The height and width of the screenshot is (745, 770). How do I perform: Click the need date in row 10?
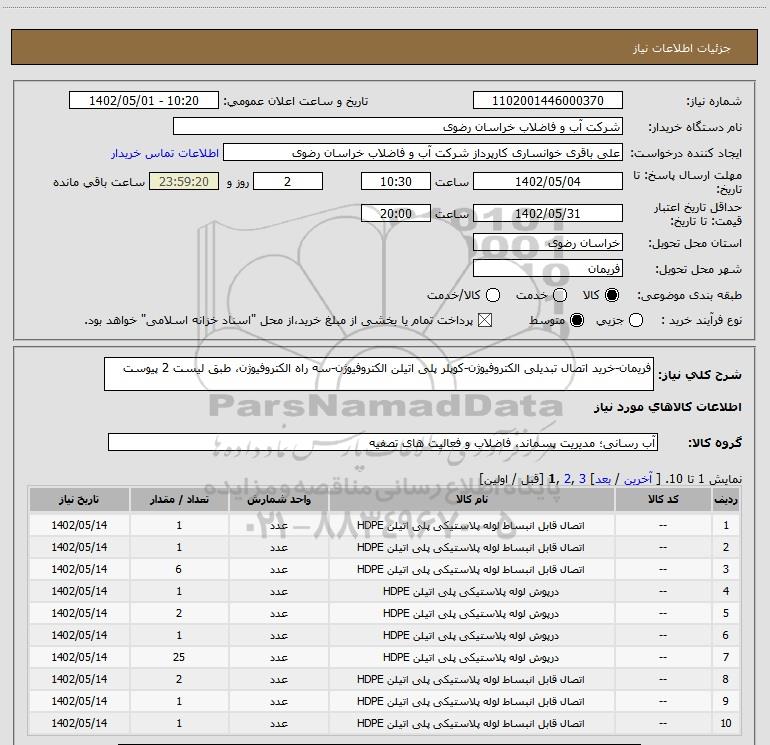pos(79,723)
